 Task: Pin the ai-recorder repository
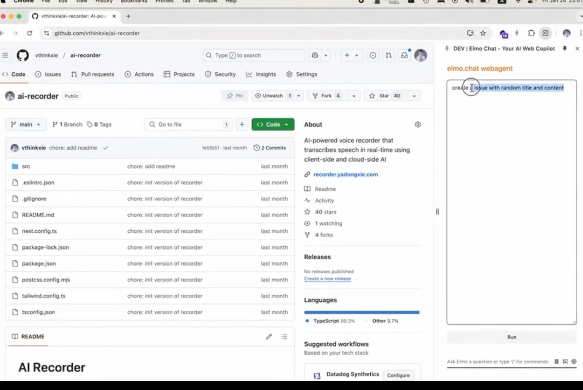235,96
